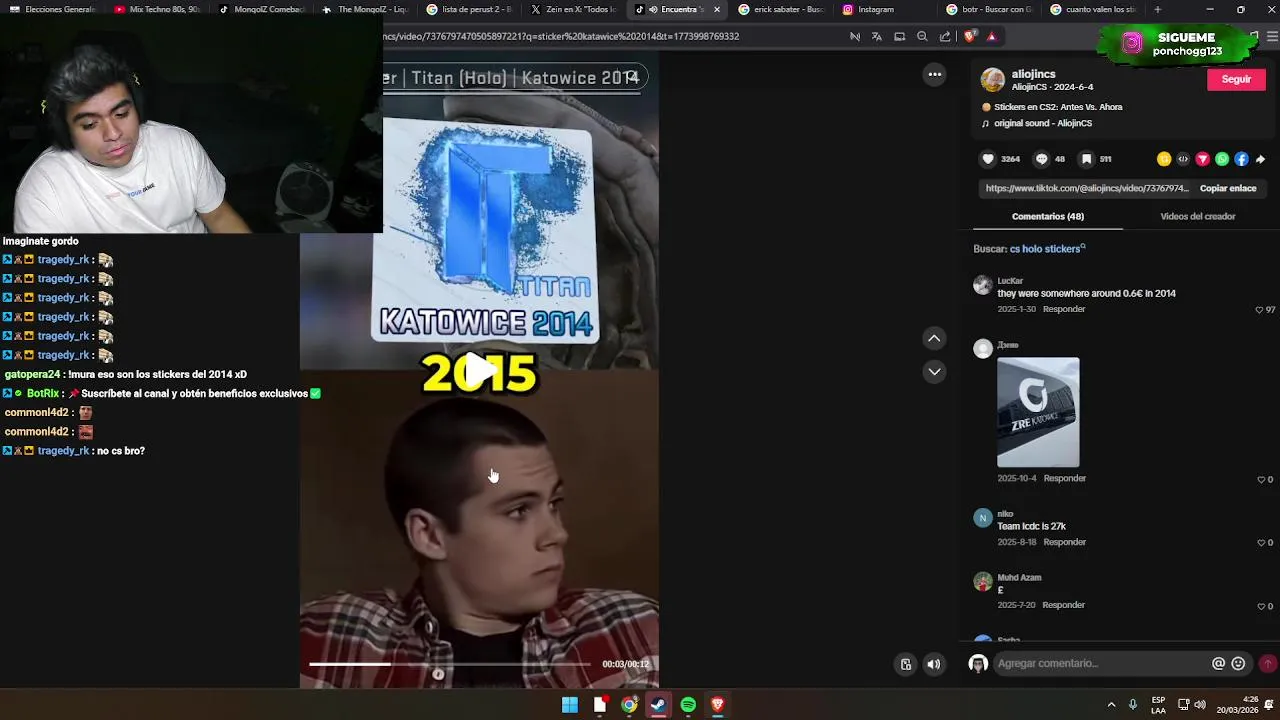Click the ESP LAA language indicator
Image resolution: width=1280 pixels, height=720 pixels.
(x=1158, y=705)
